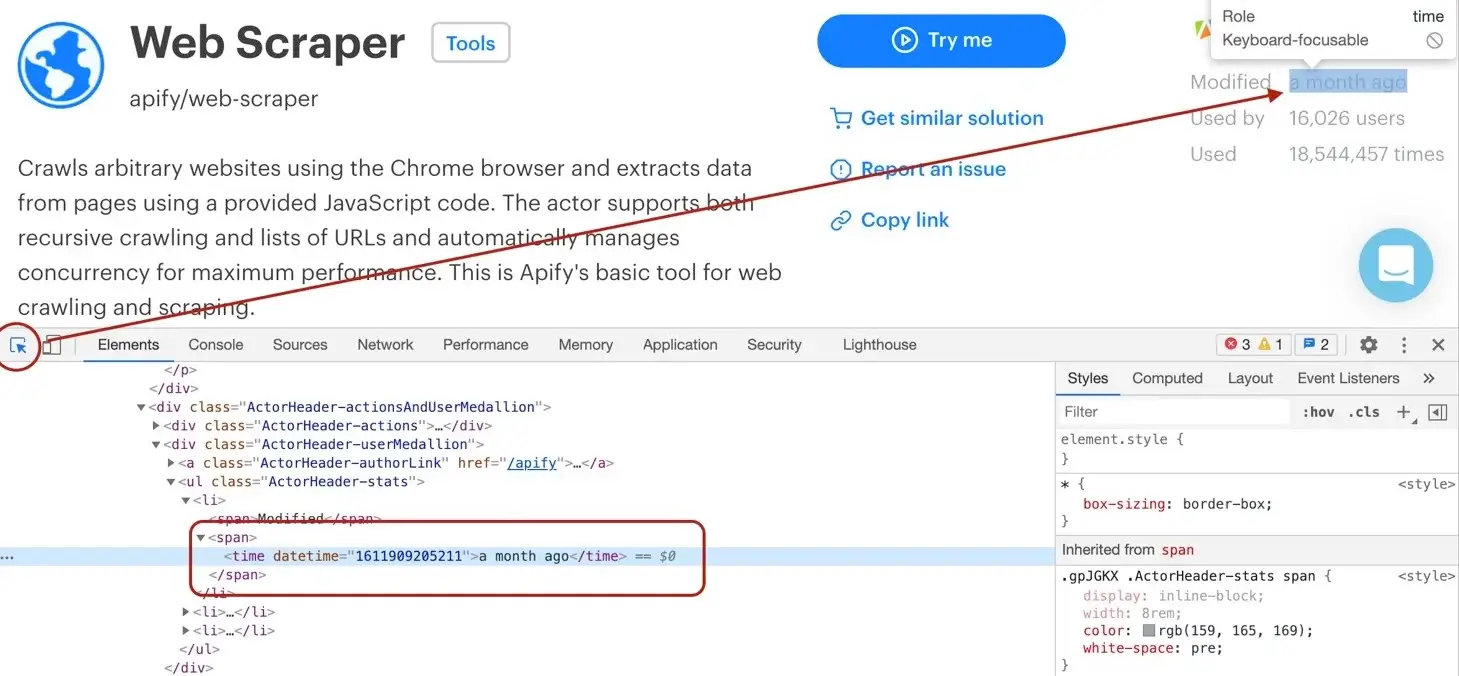This screenshot has height=676, width=1459.
Task: Toggle the :hov element state panel
Action: [1318, 412]
